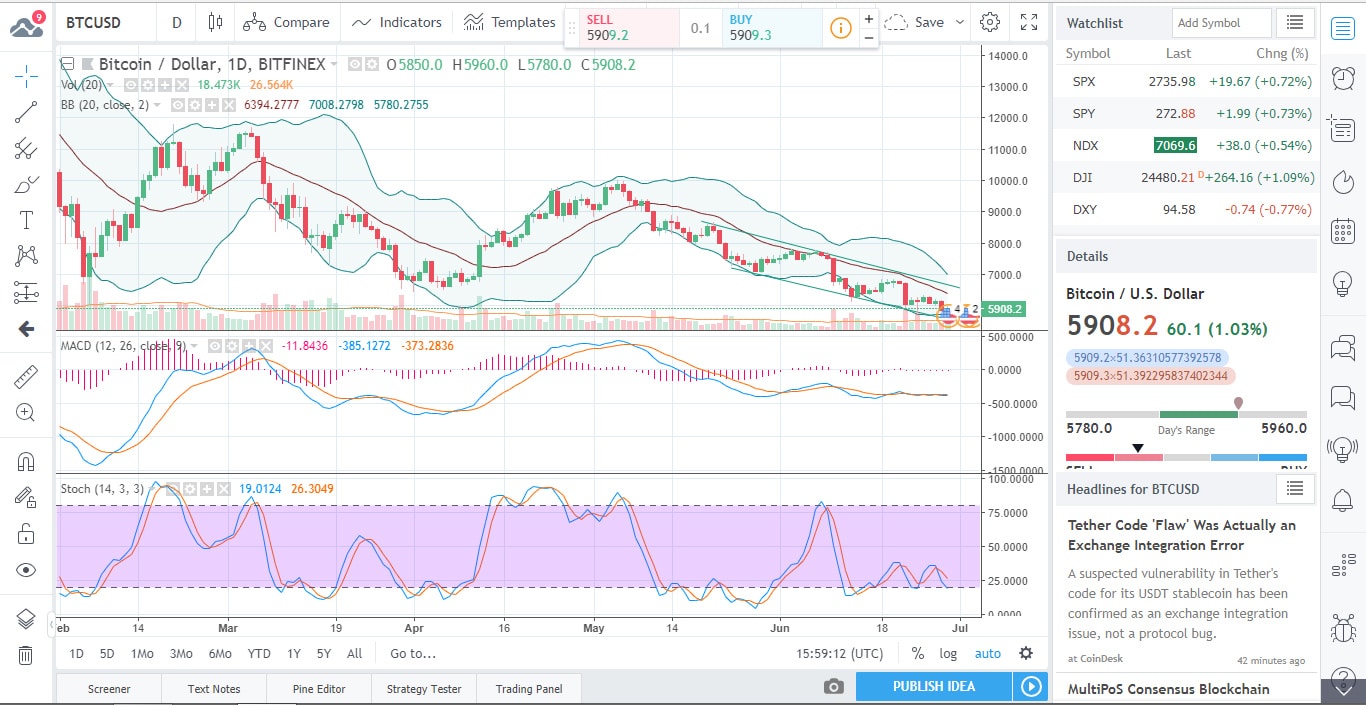Toggle MACD indicator visibility eye
Viewport: 1366px width, 705px height.
(215, 346)
